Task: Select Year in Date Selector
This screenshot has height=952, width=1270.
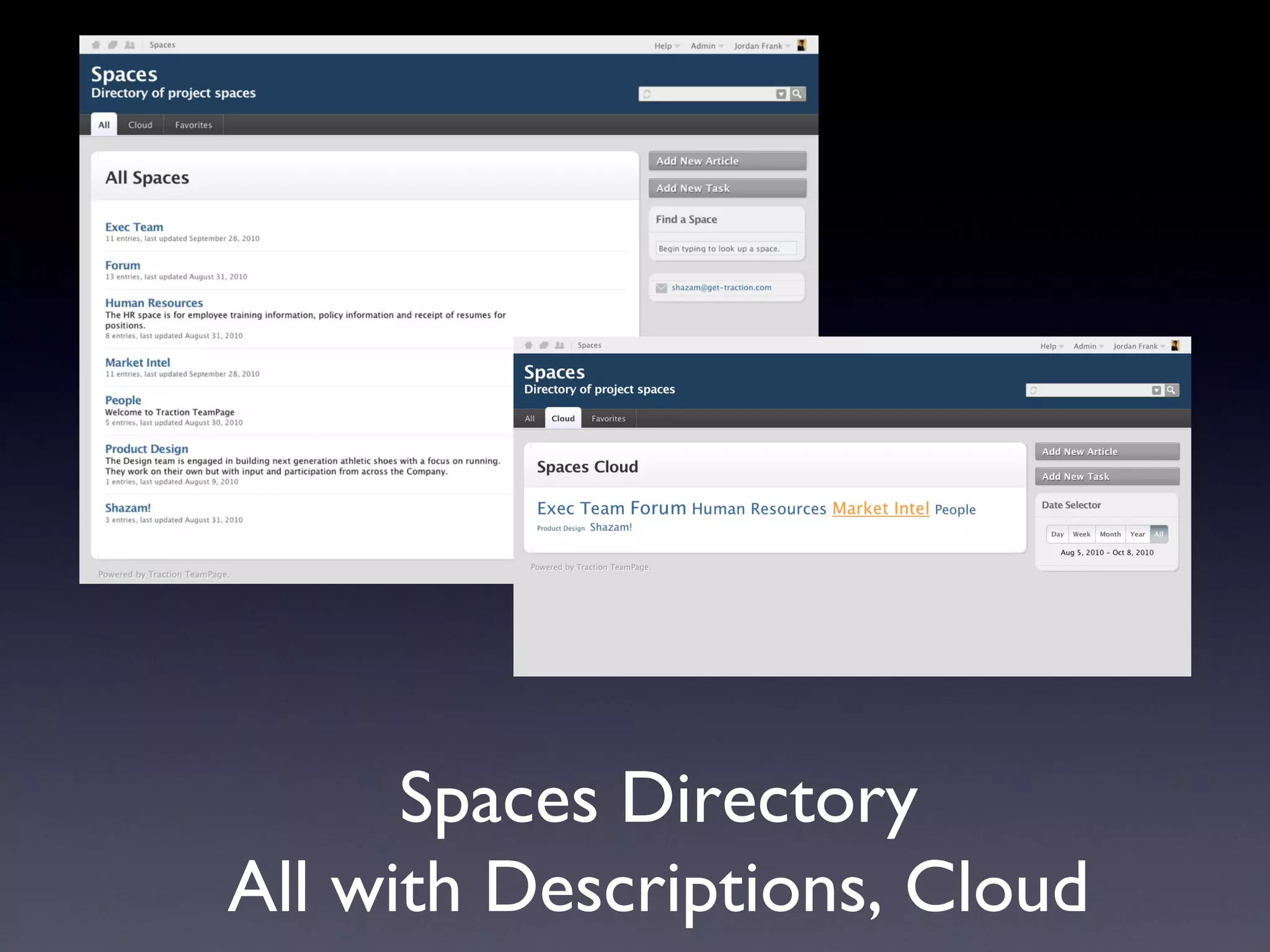Action: [x=1137, y=534]
